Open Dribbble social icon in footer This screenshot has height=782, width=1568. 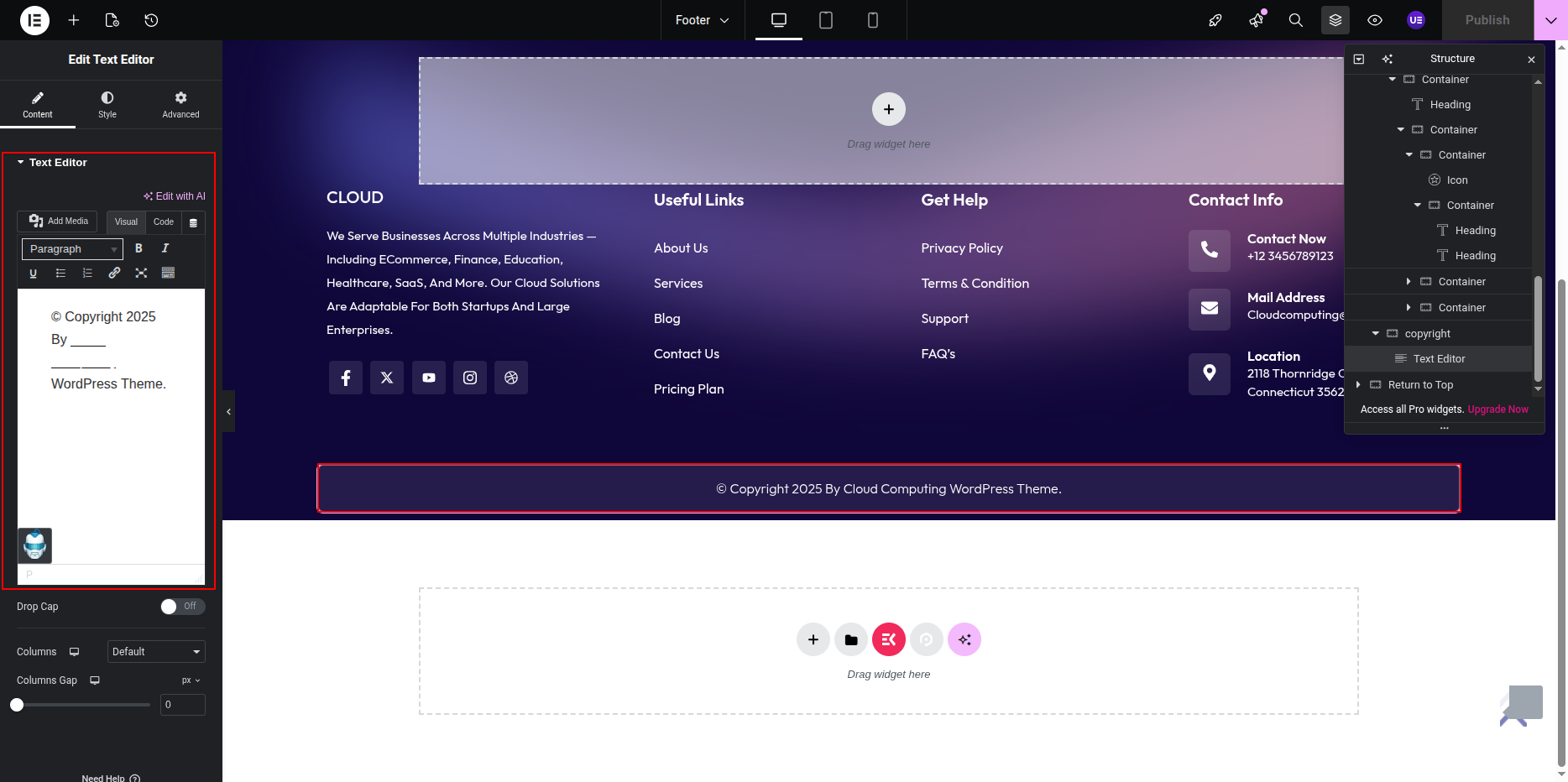click(x=511, y=378)
